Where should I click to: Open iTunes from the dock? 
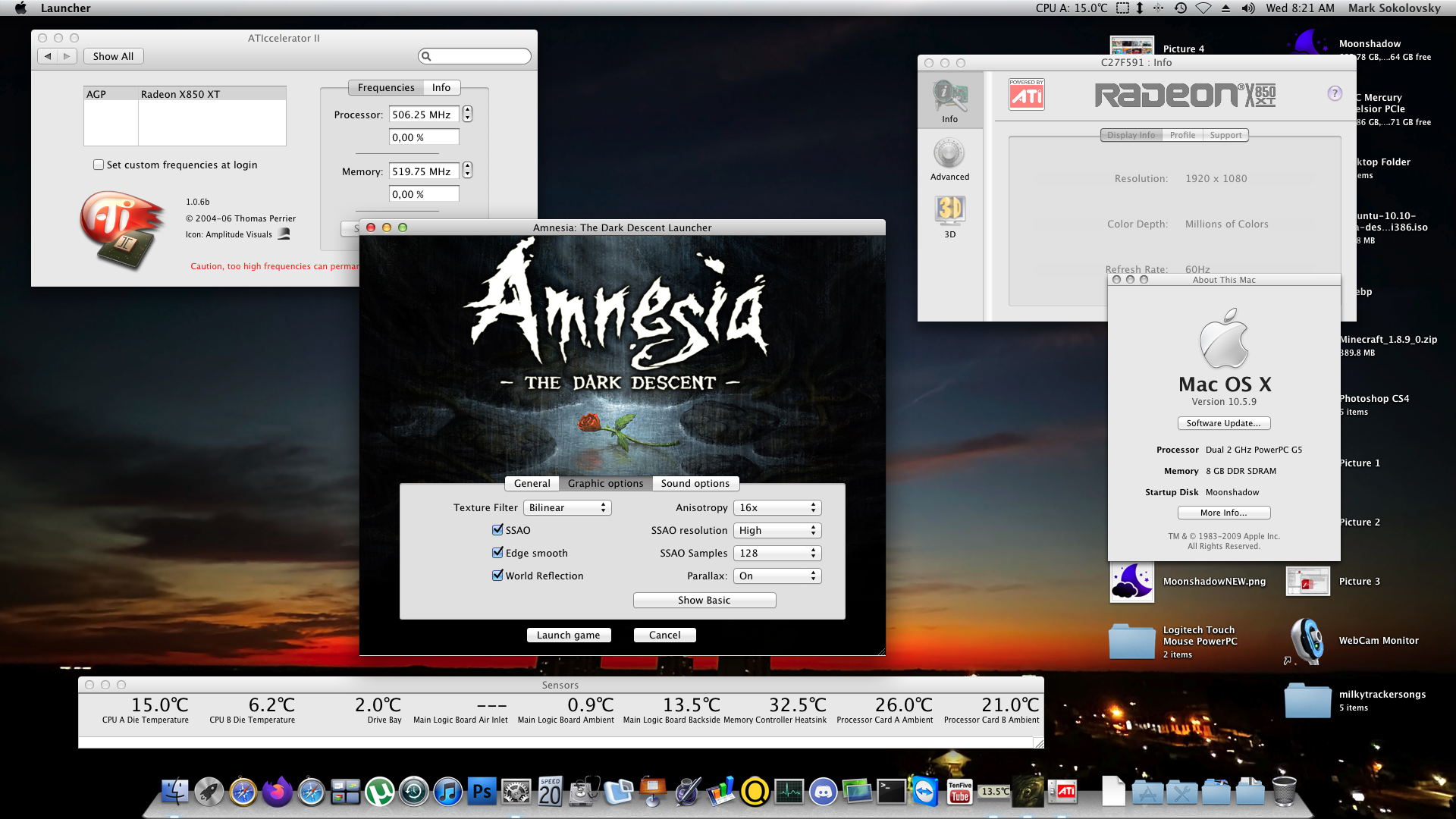(447, 792)
